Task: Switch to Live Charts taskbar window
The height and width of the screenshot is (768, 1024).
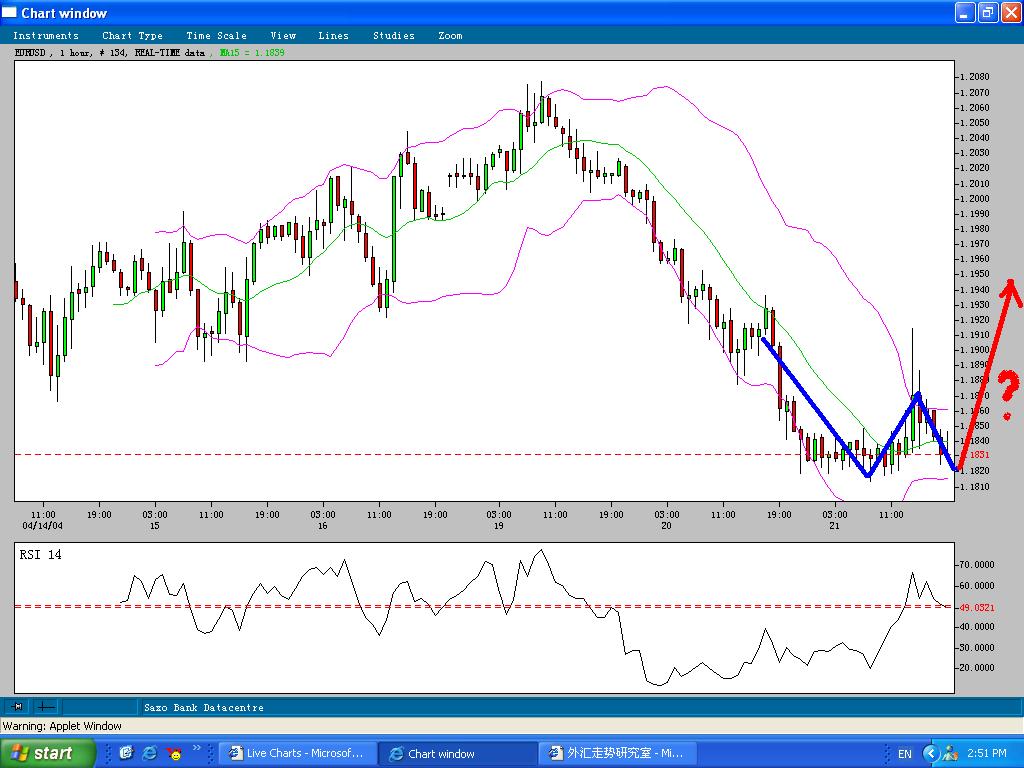Action: [x=297, y=753]
